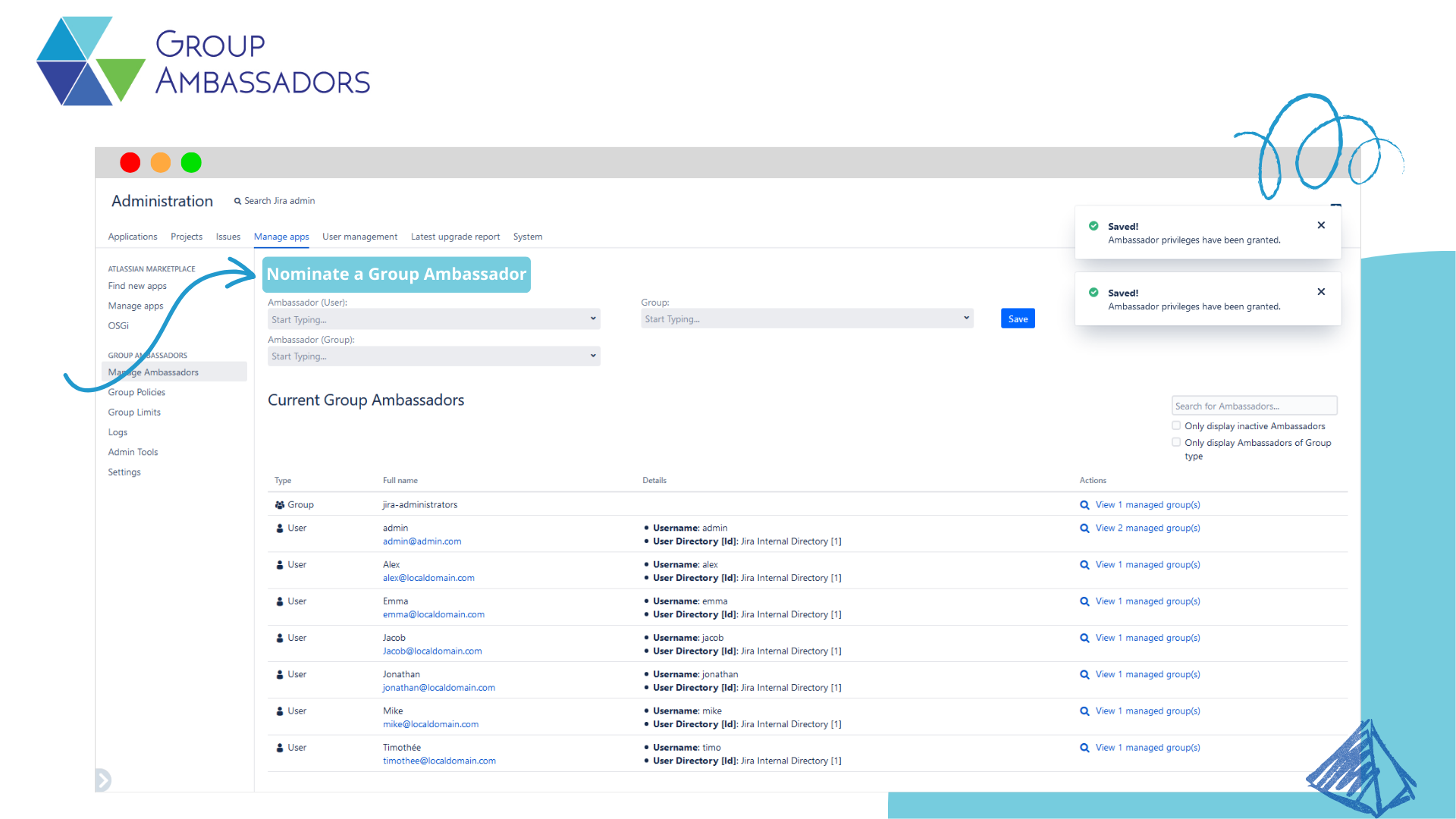Click the green checkmark in the top Saved toast

1094,226
